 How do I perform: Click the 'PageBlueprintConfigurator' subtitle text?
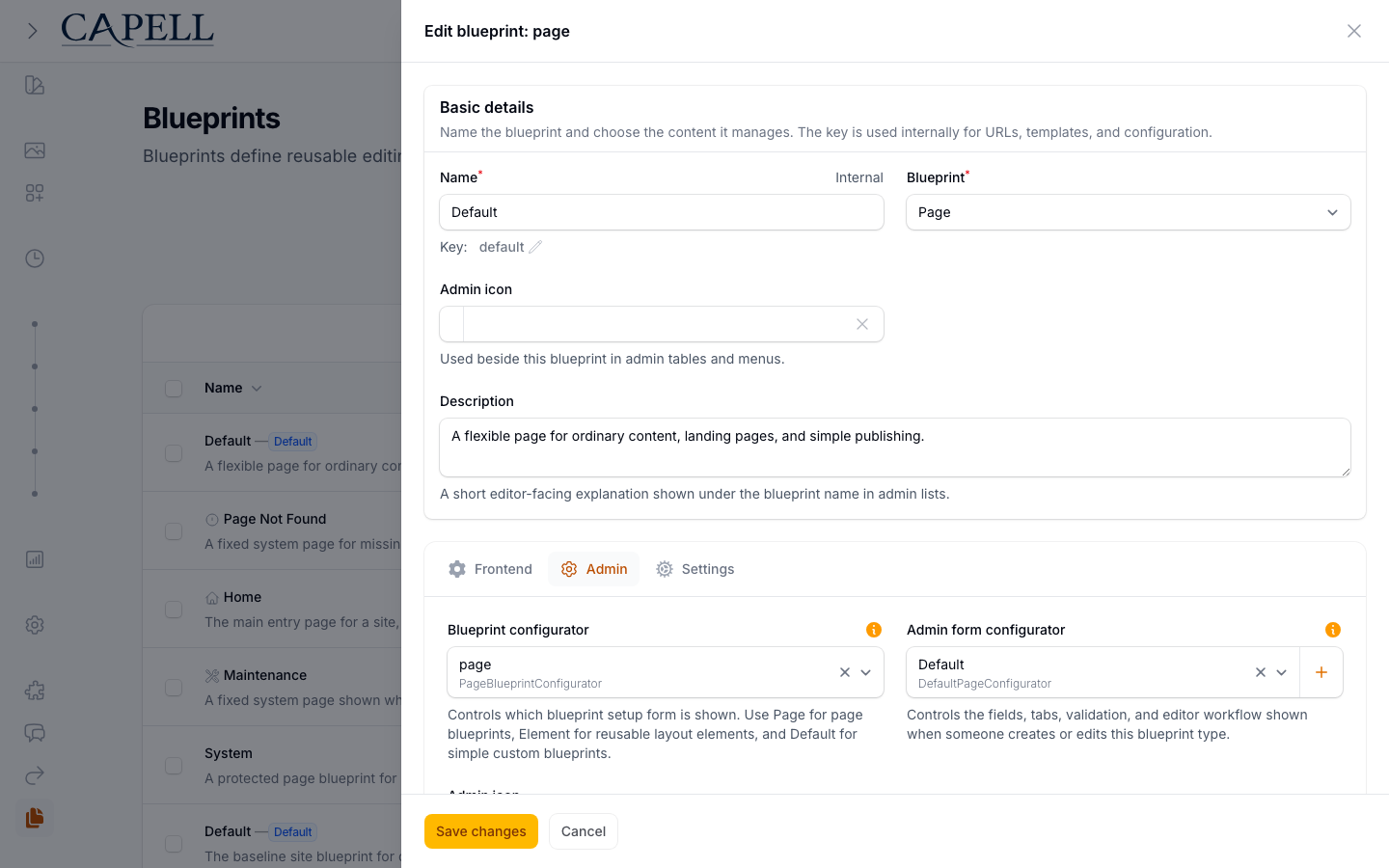point(531,684)
